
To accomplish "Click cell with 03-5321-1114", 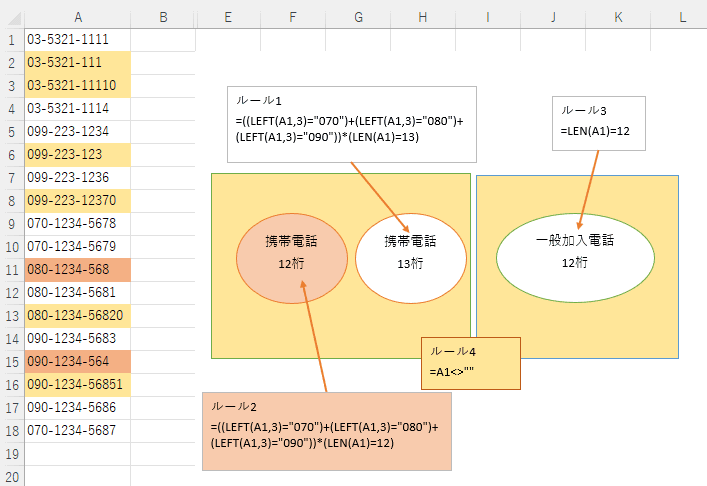I will coord(78,109).
